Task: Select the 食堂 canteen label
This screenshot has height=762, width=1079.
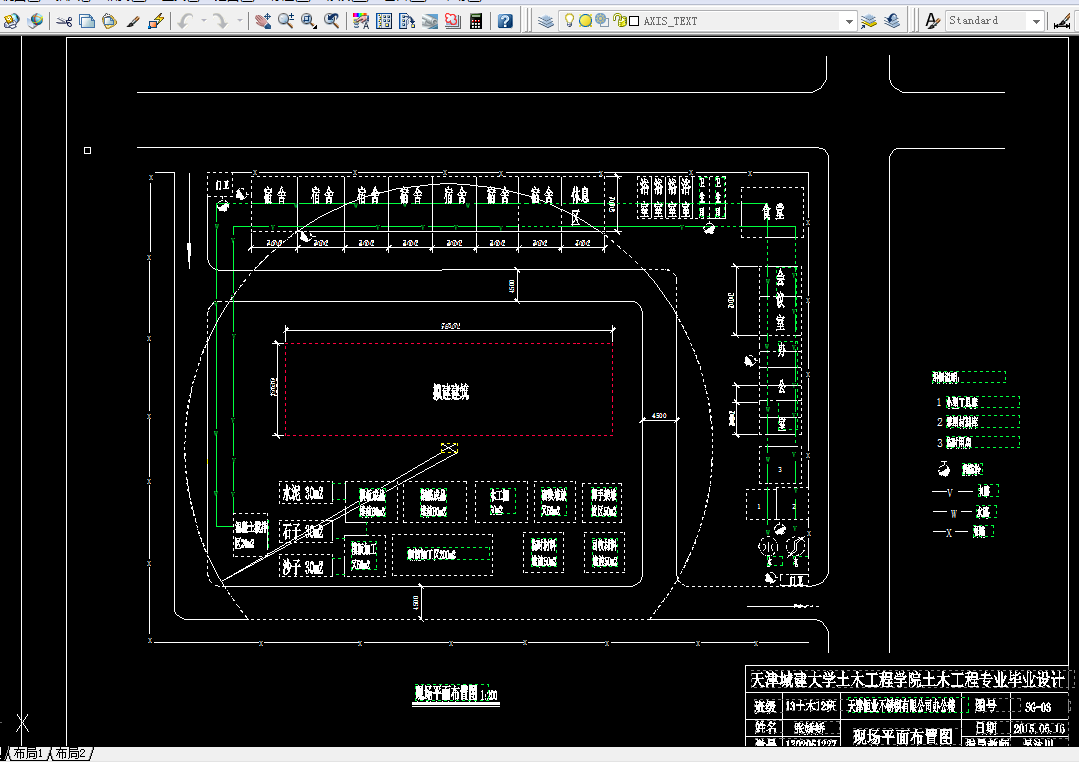Action: (x=773, y=212)
